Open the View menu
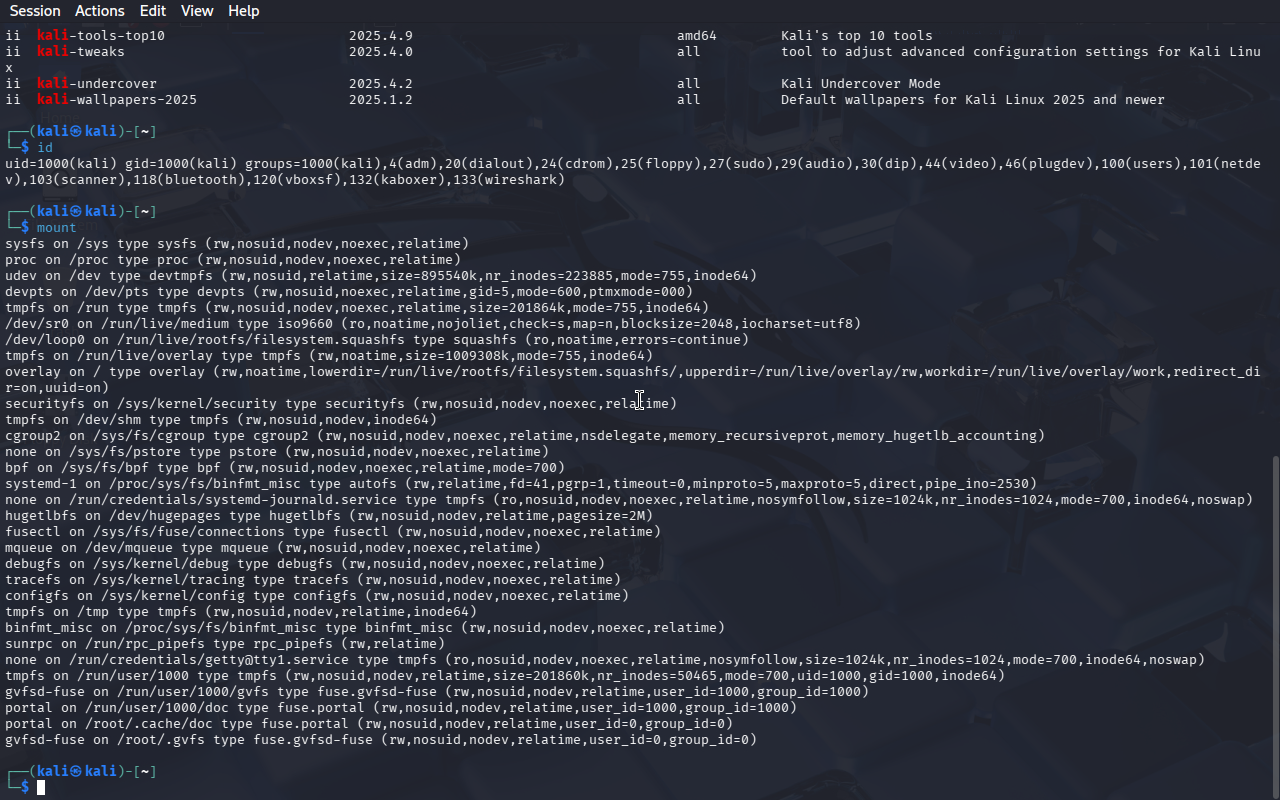The image size is (1280, 800). [197, 11]
